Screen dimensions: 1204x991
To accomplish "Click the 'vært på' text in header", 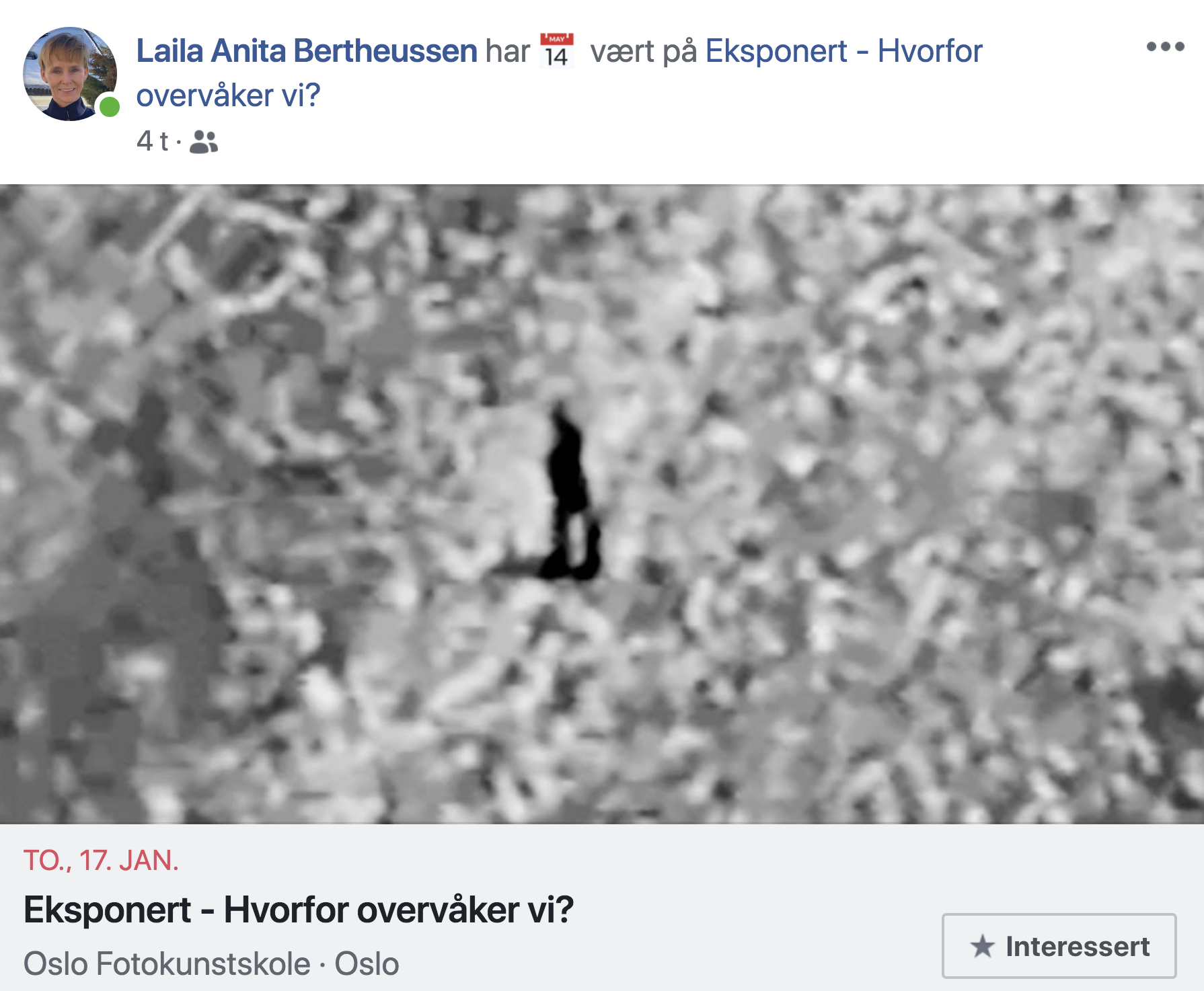I will pyautogui.click(x=644, y=51).
